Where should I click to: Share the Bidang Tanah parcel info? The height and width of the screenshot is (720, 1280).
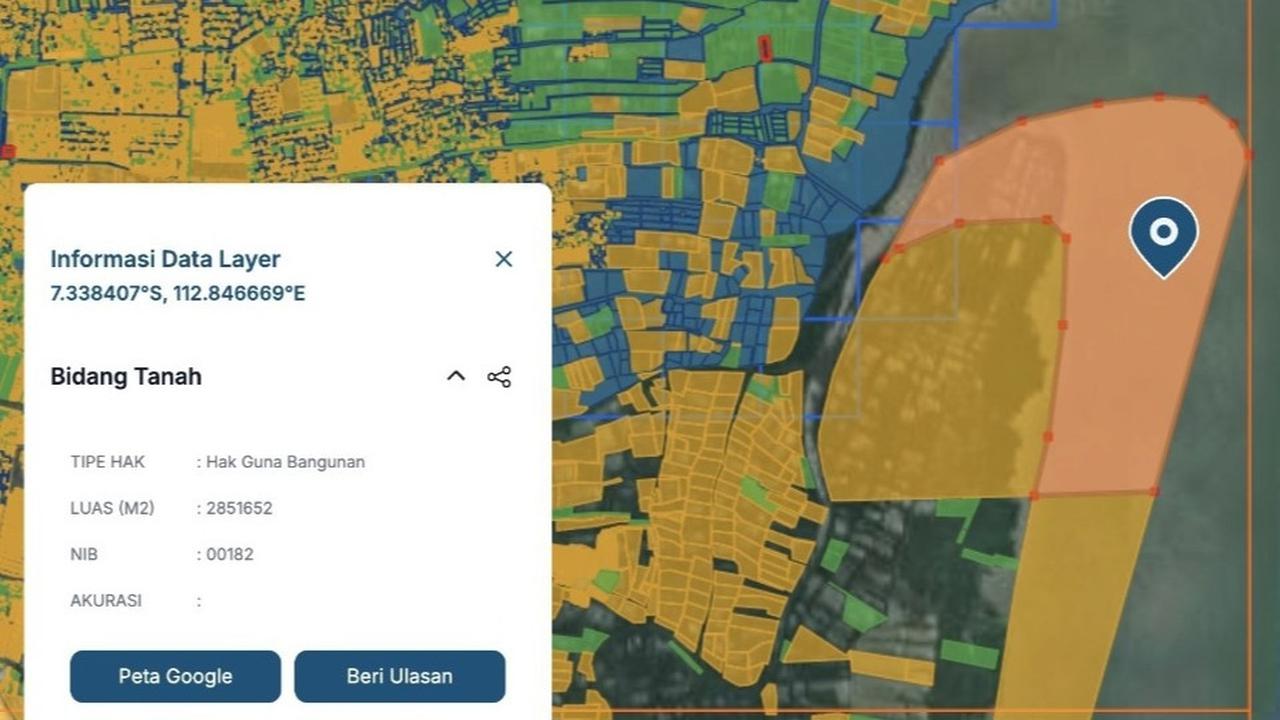click(x=499, y=377)
